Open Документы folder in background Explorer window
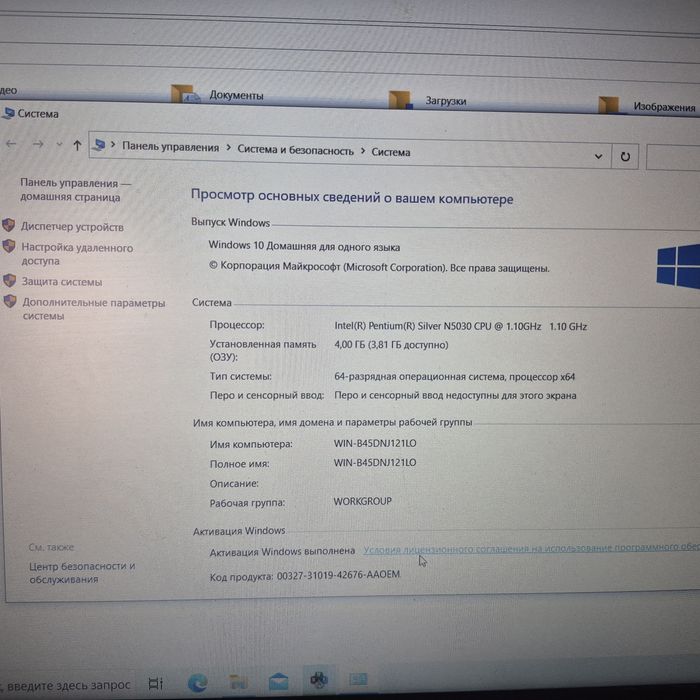 218,95
